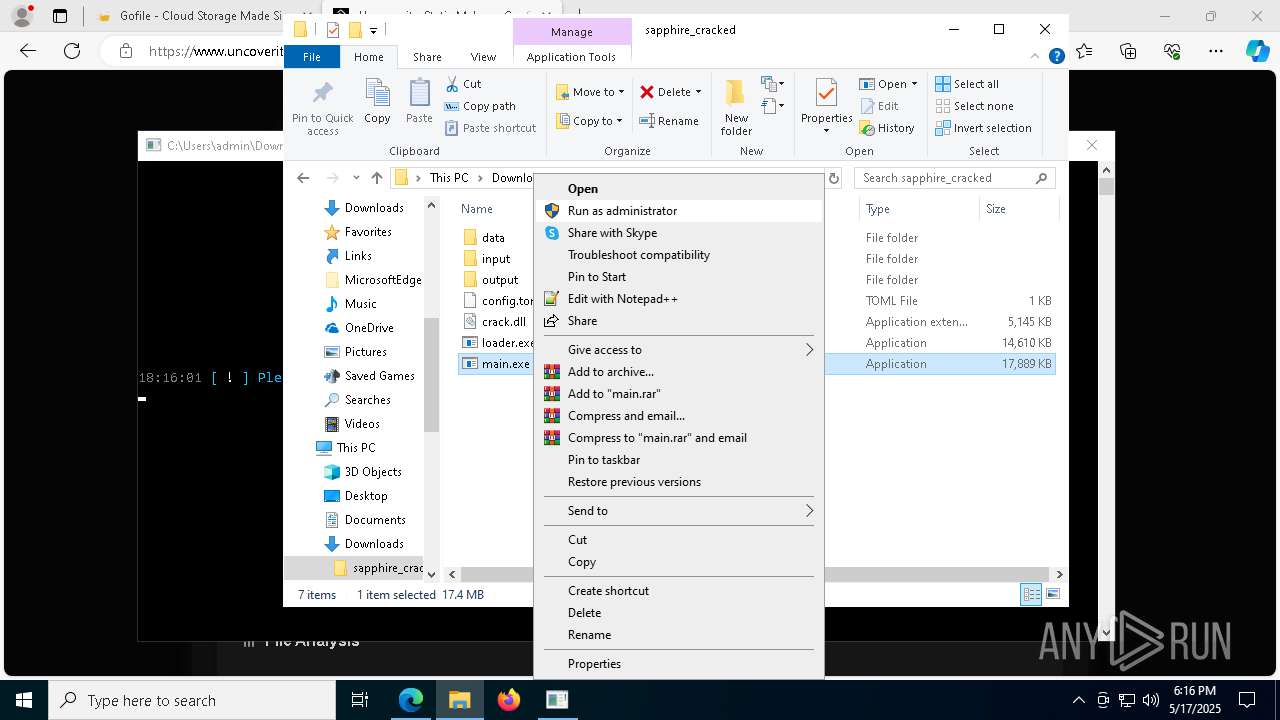The height and width of the screenshot is (720, 1280).
Task: Reload the Edge browser page
Action: point(72,51)
